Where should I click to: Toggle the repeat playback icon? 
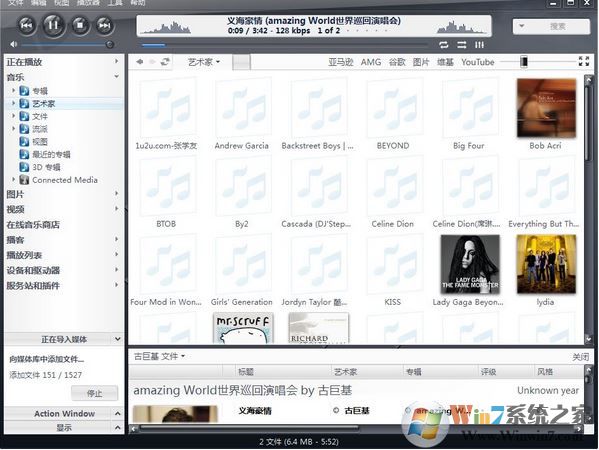click(444, 45)
